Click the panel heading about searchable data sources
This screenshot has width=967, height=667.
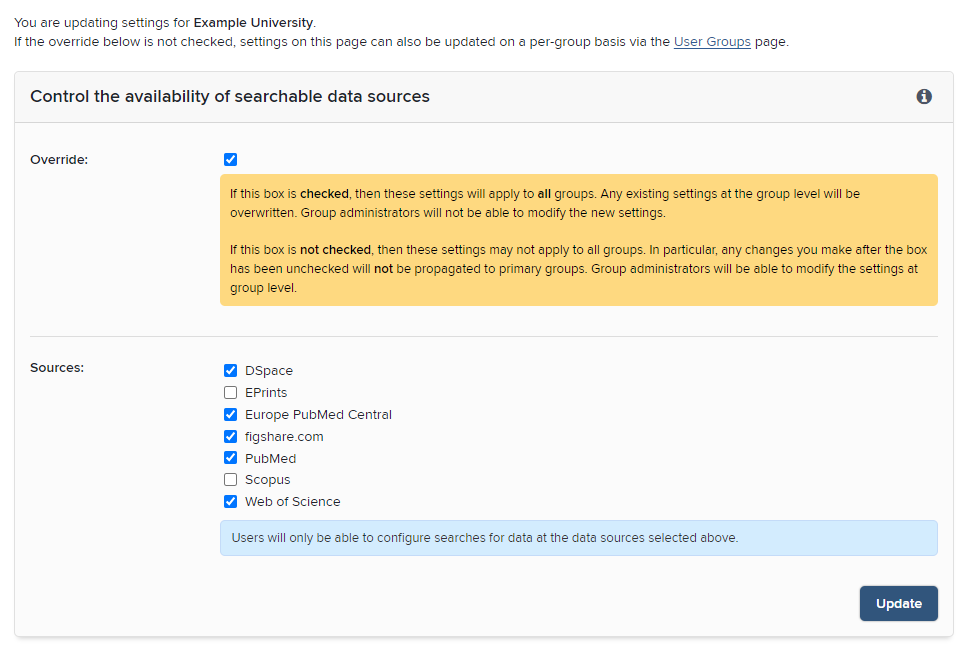pos(230,97)
